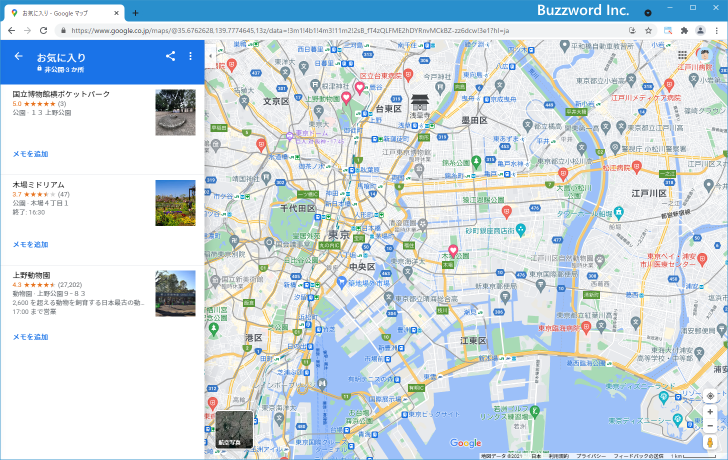
Task: Open プライバシー link at map bottom
Action: pyautogui.click(x=591, y=456)
